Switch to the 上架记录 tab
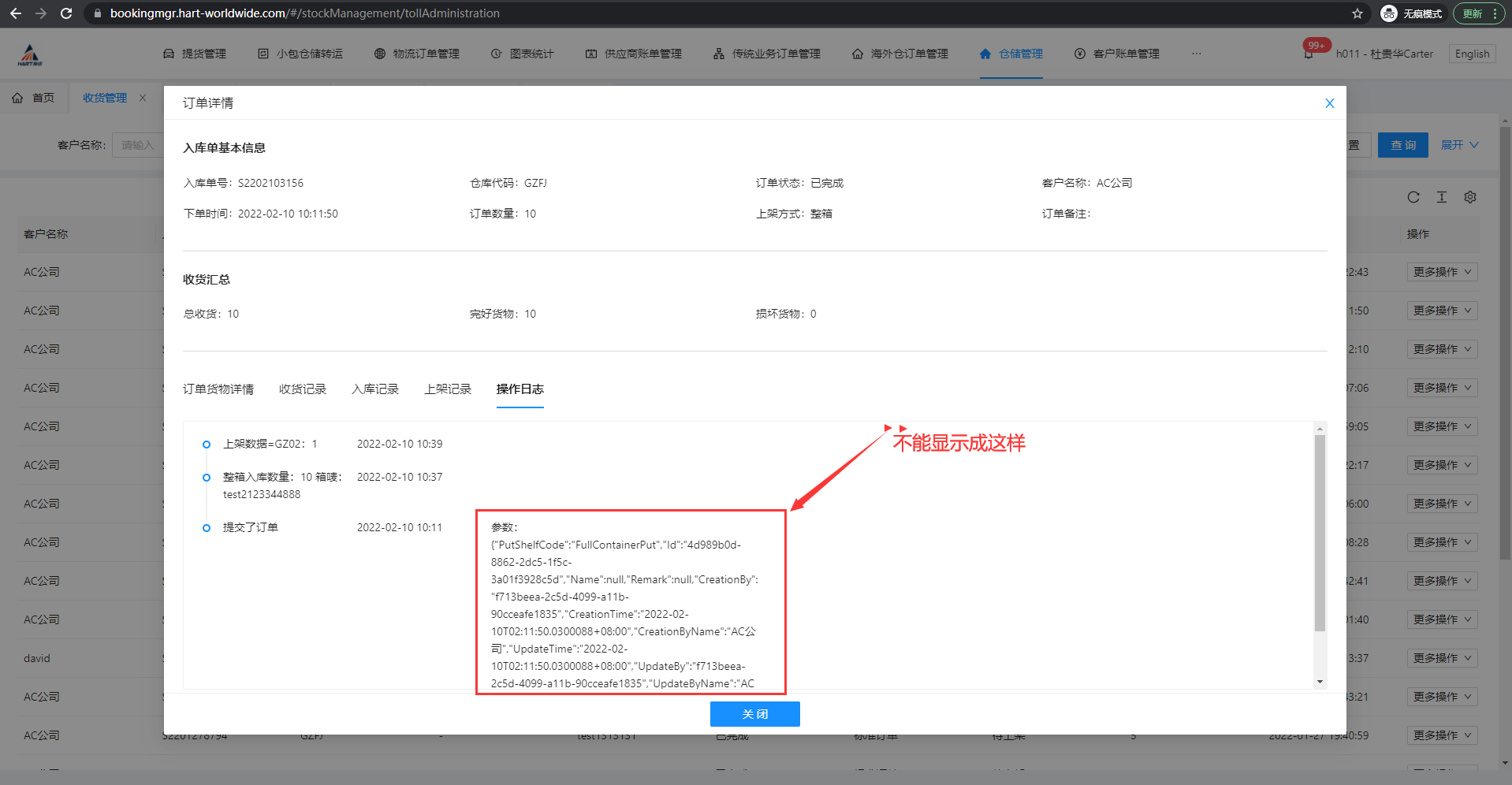The width and height of the screenshot is (1512, 785). (447, 389)
